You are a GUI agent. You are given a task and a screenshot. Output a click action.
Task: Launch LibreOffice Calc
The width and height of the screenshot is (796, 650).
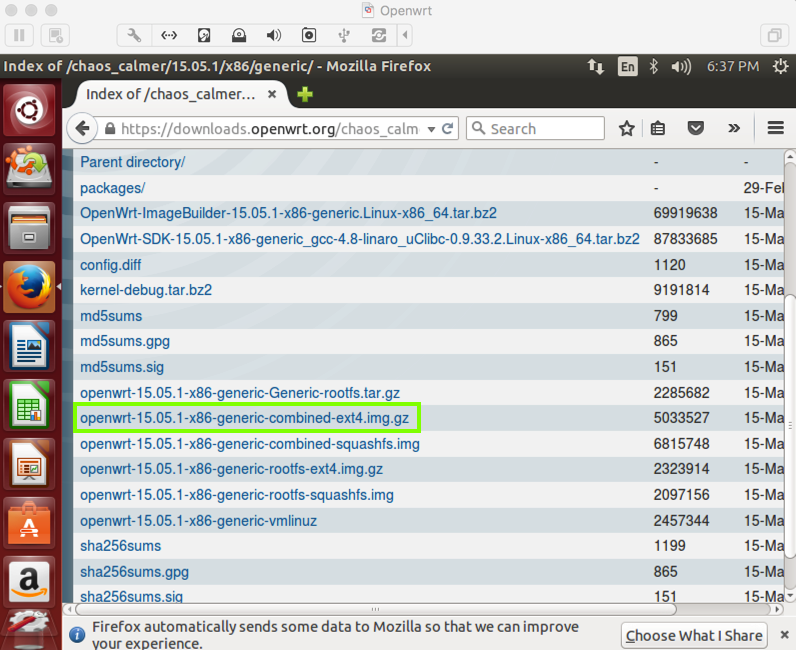point(29,405)
